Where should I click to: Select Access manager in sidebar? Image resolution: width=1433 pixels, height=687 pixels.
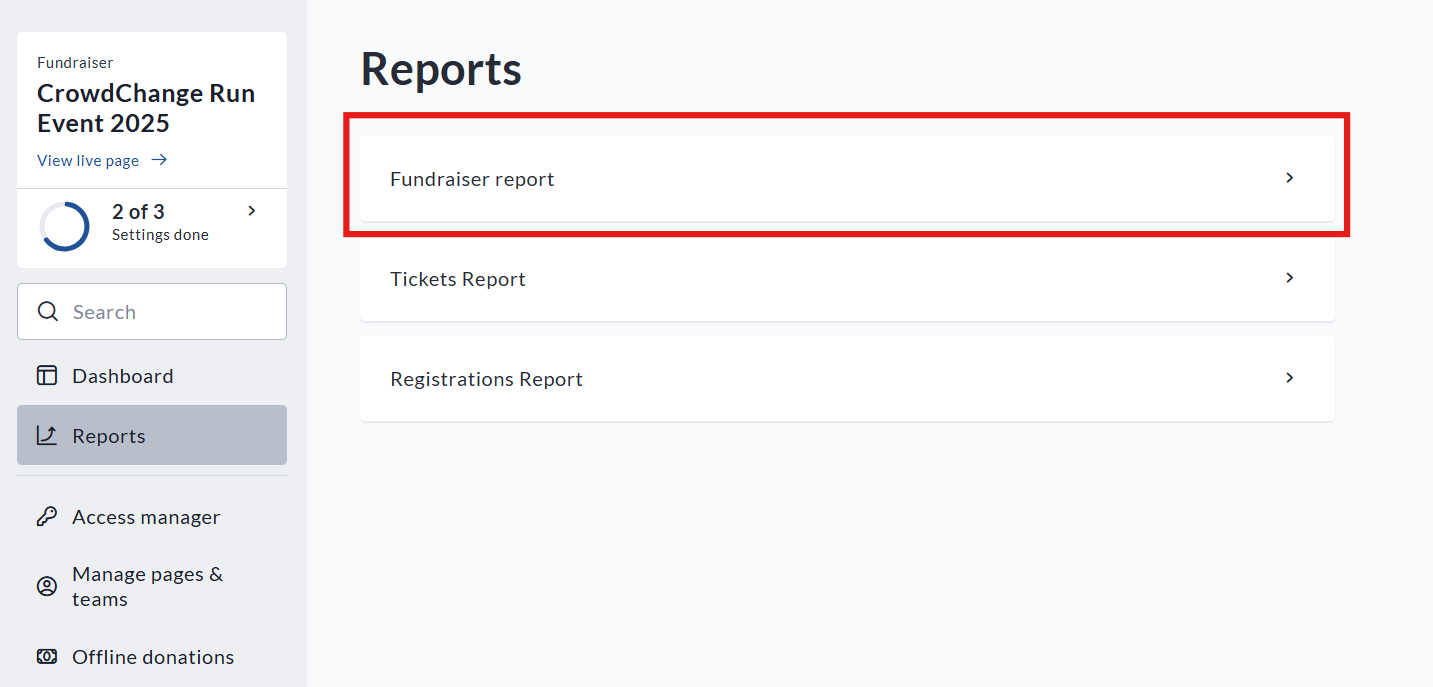pyautogui.click(x=146, y=517)
